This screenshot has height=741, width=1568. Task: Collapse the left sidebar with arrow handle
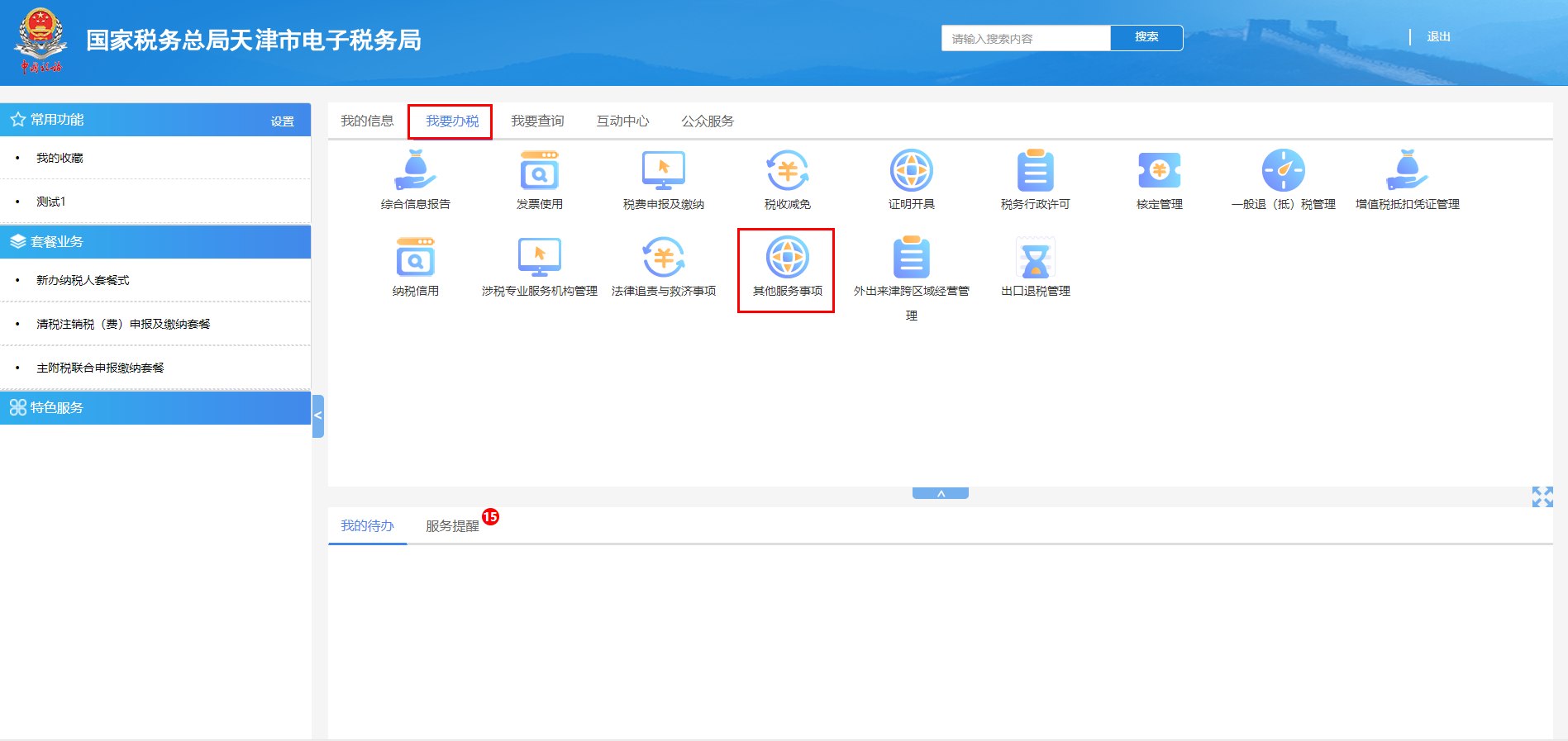coord(318,416)
